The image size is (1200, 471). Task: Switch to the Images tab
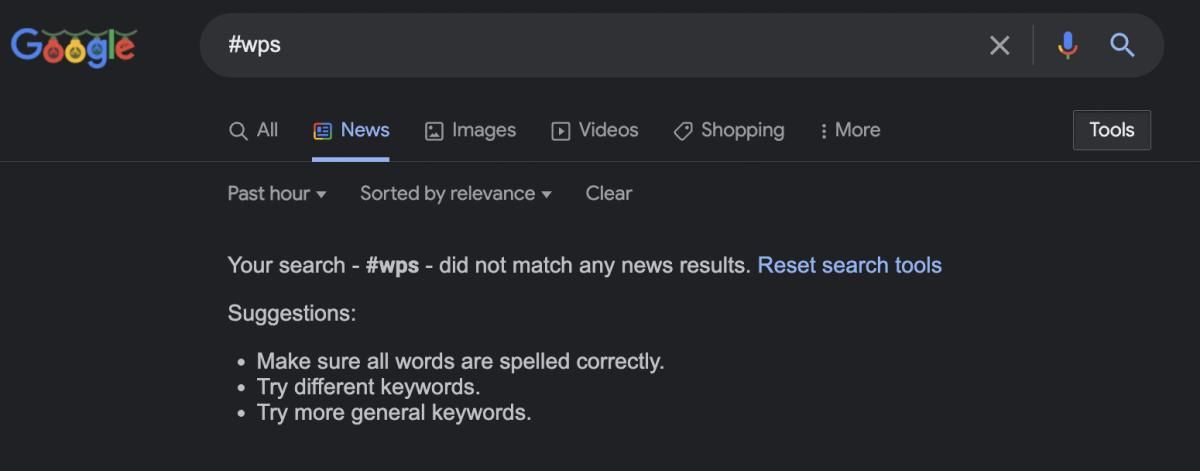(471, 130)
